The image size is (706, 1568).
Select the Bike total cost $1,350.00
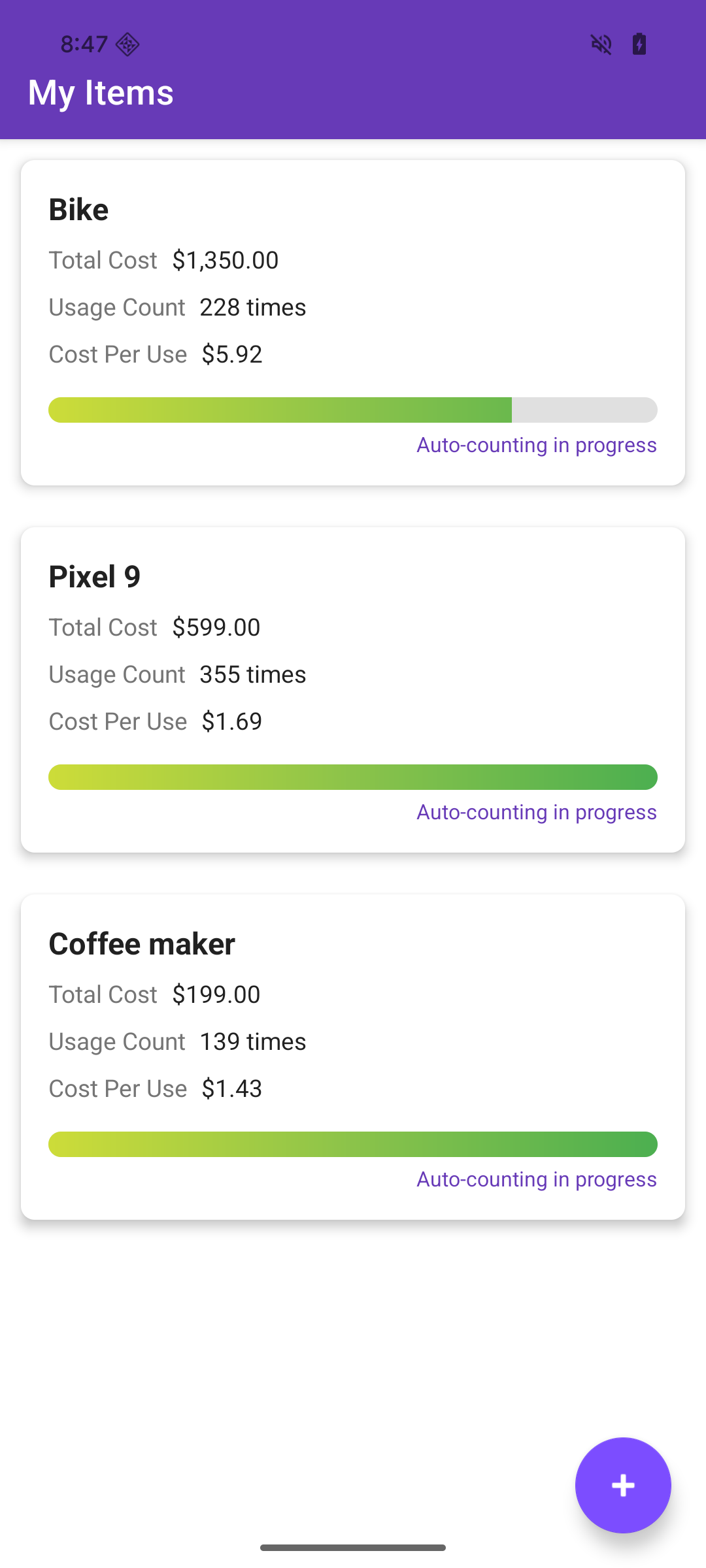226,260
